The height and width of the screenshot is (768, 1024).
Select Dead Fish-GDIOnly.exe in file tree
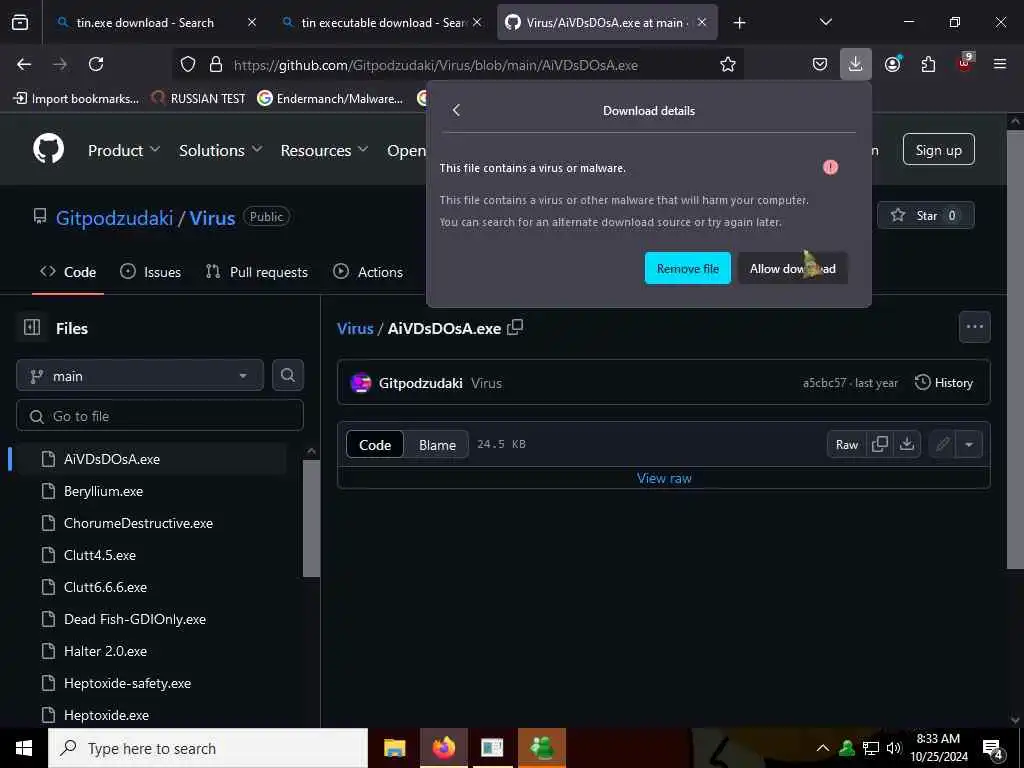tap(135, 619)
